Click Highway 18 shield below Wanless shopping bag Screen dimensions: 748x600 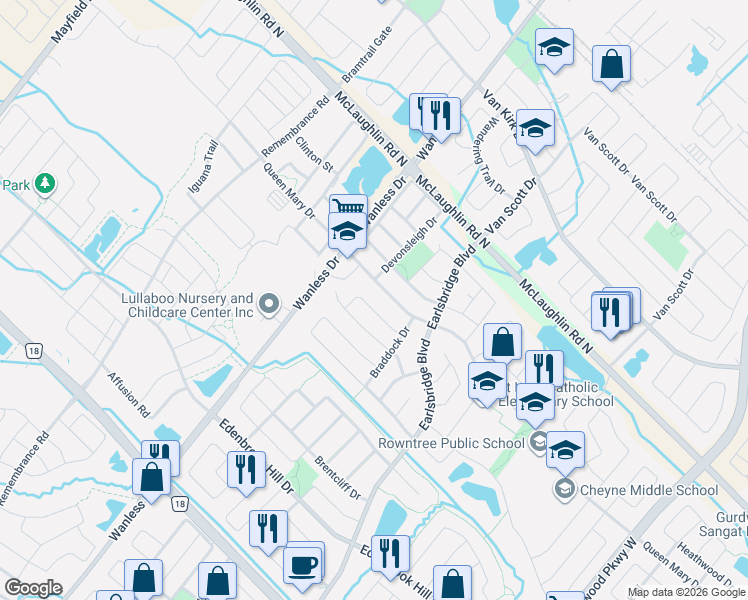179,504
